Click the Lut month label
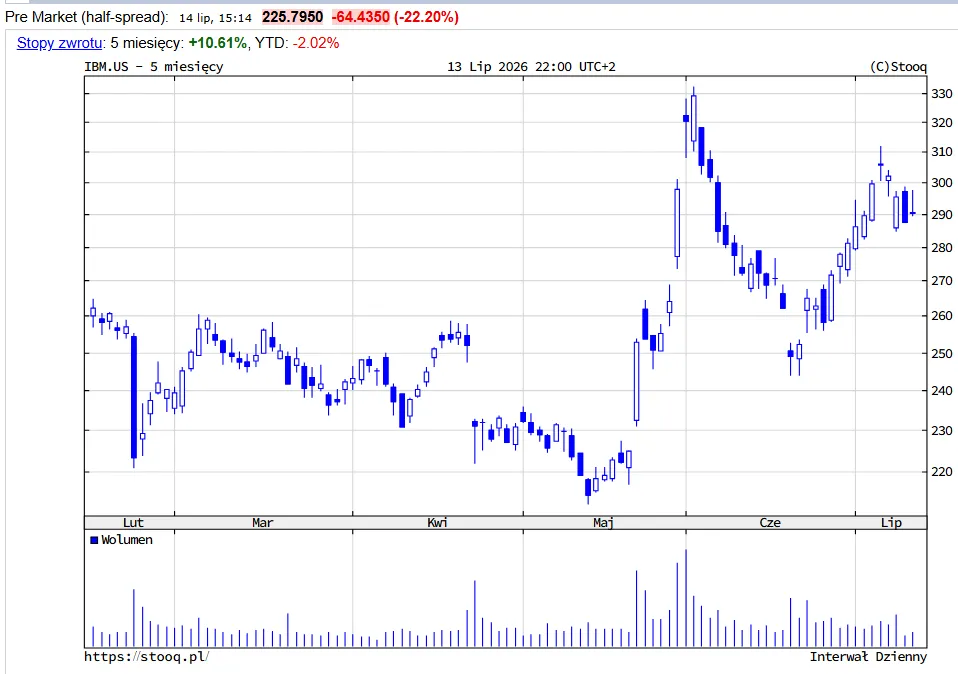The height and width of the screenshot is (674, 958). [133, 522]
